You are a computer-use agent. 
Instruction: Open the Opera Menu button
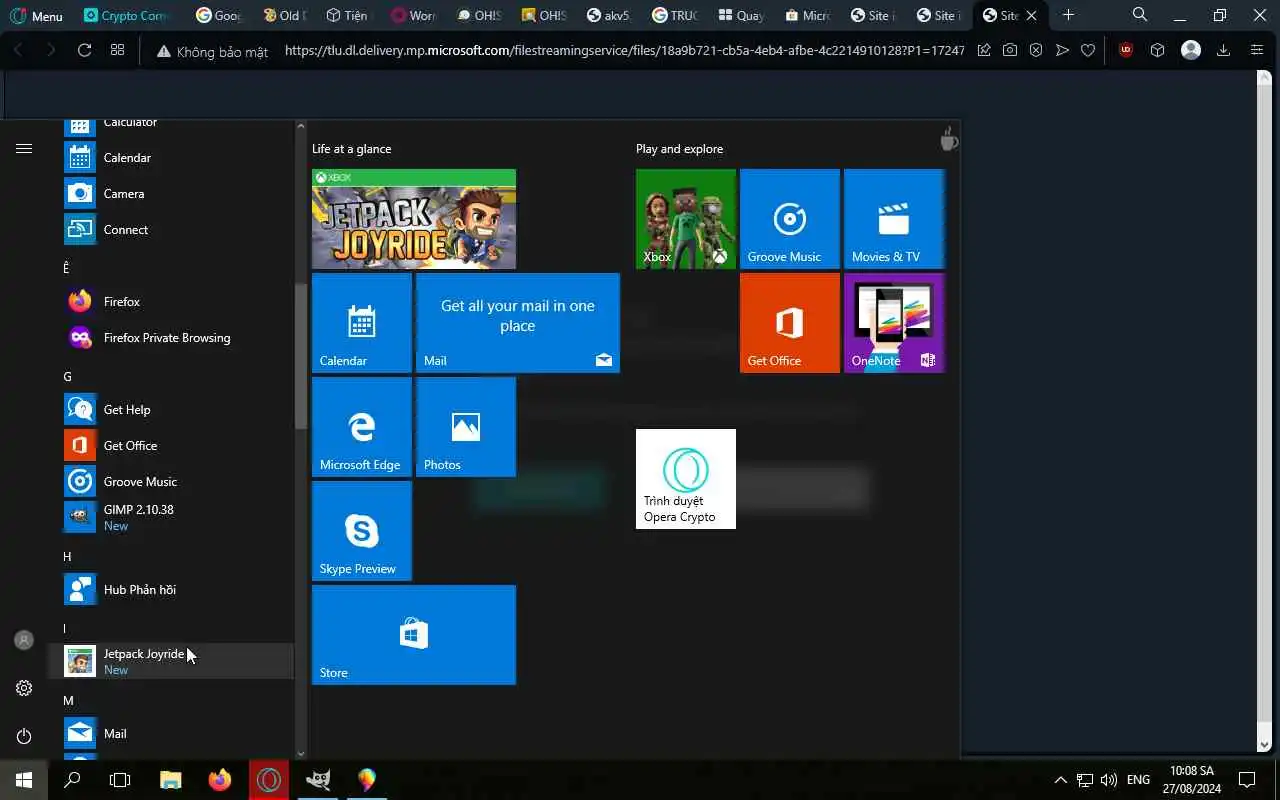click(x=37, y=16)
